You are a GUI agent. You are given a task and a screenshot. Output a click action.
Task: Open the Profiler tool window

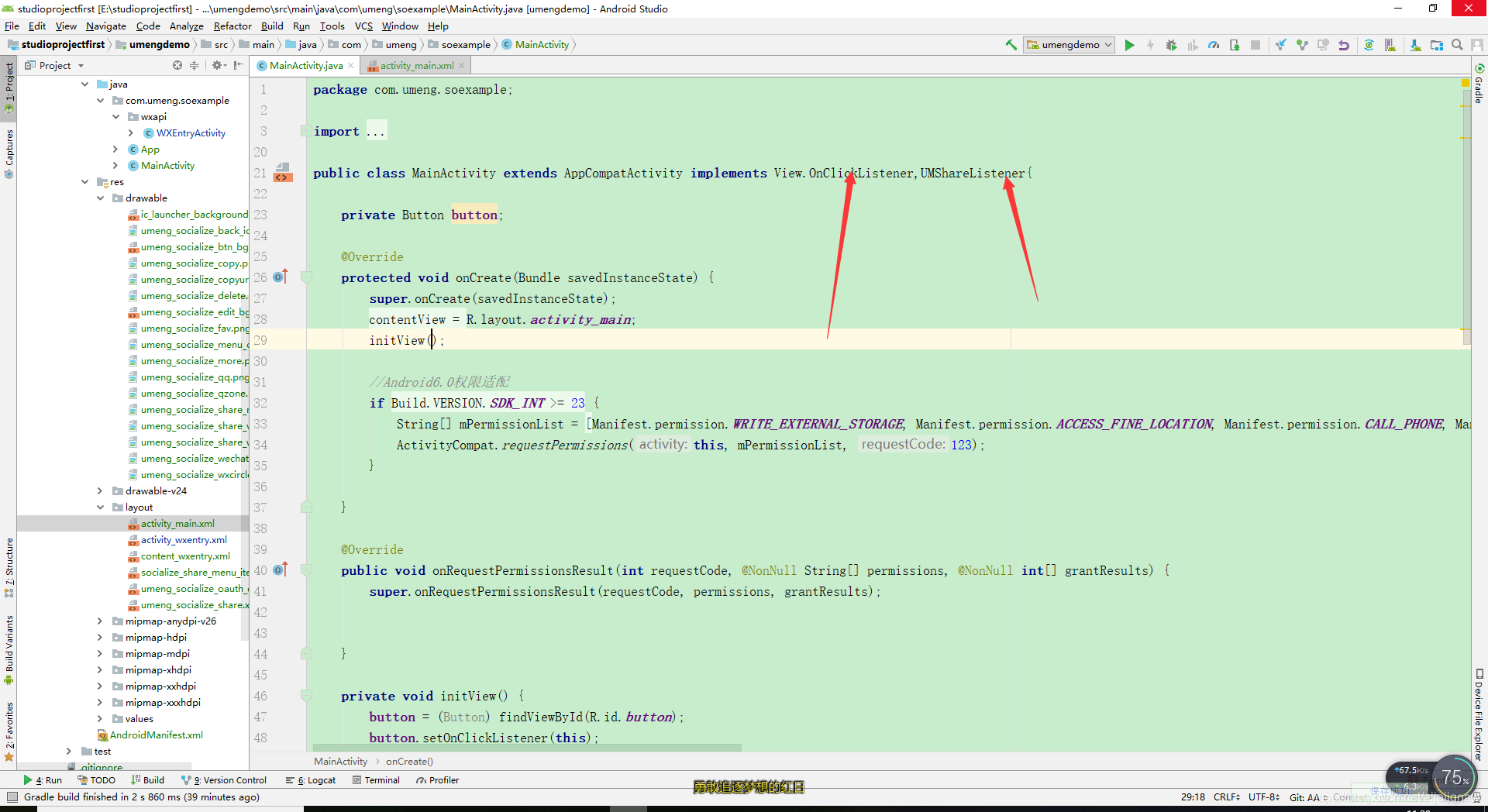point(437,780)
